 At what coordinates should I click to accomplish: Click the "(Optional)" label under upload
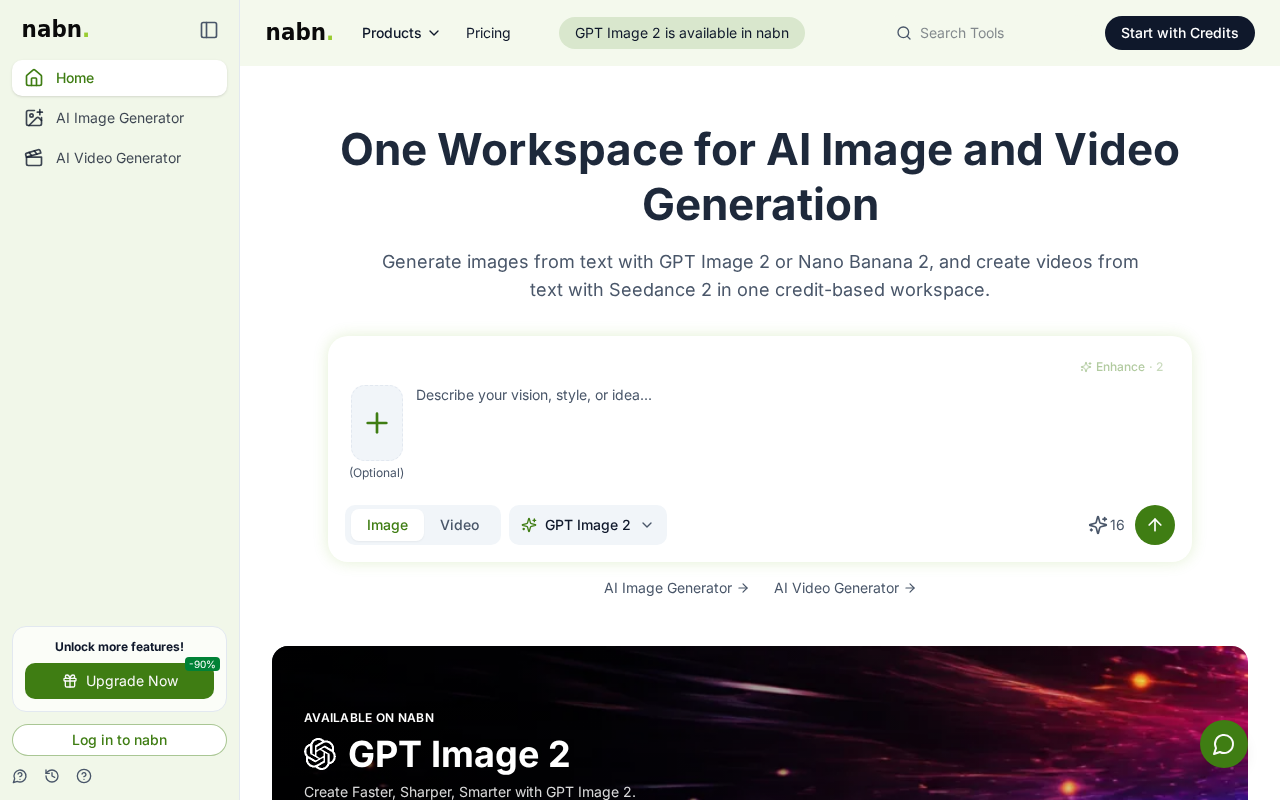click(x=377, y=473)
